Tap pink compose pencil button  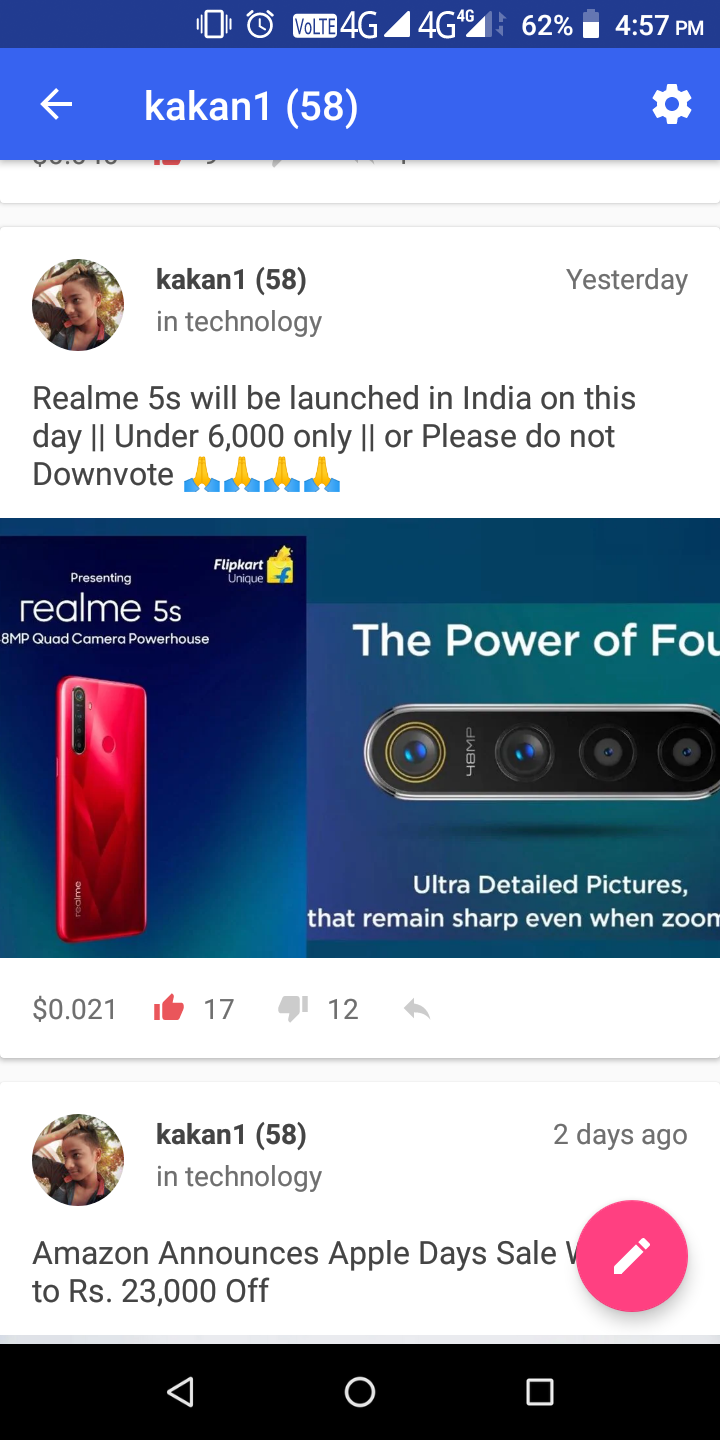(x=632, y=1256)
